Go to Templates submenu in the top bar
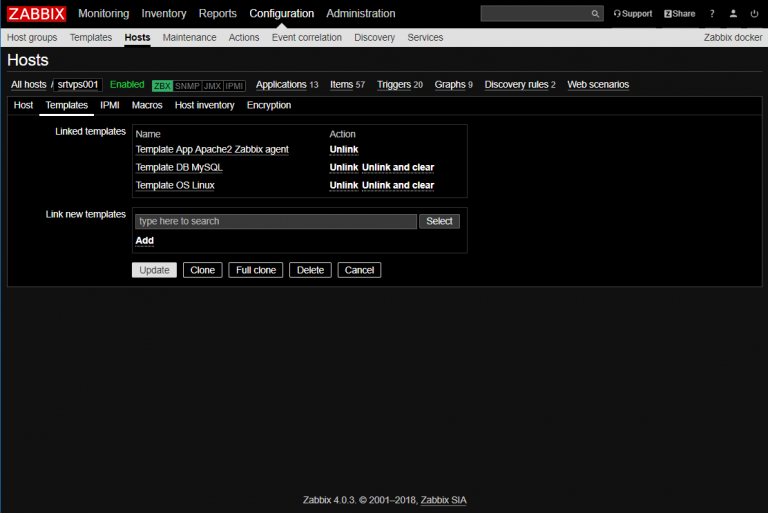This screenshot has height=513, width=768. (x=91, y=38)
